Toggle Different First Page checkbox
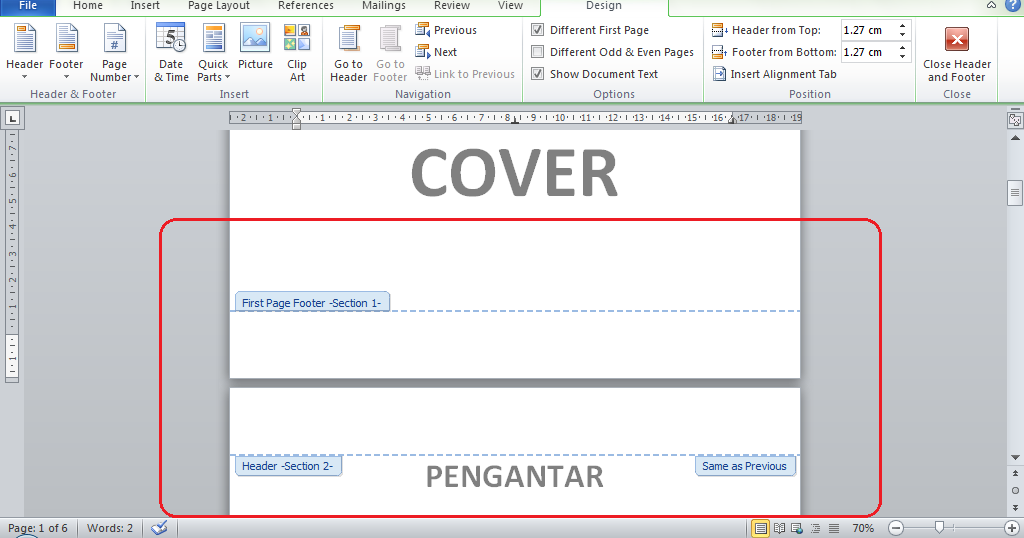The height and width of the screenshot is (538, 1024). [537, 30]
